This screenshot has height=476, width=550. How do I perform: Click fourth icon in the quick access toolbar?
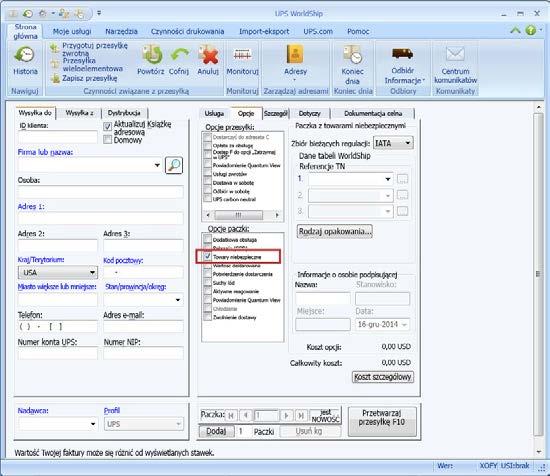[x=64, y=13]
